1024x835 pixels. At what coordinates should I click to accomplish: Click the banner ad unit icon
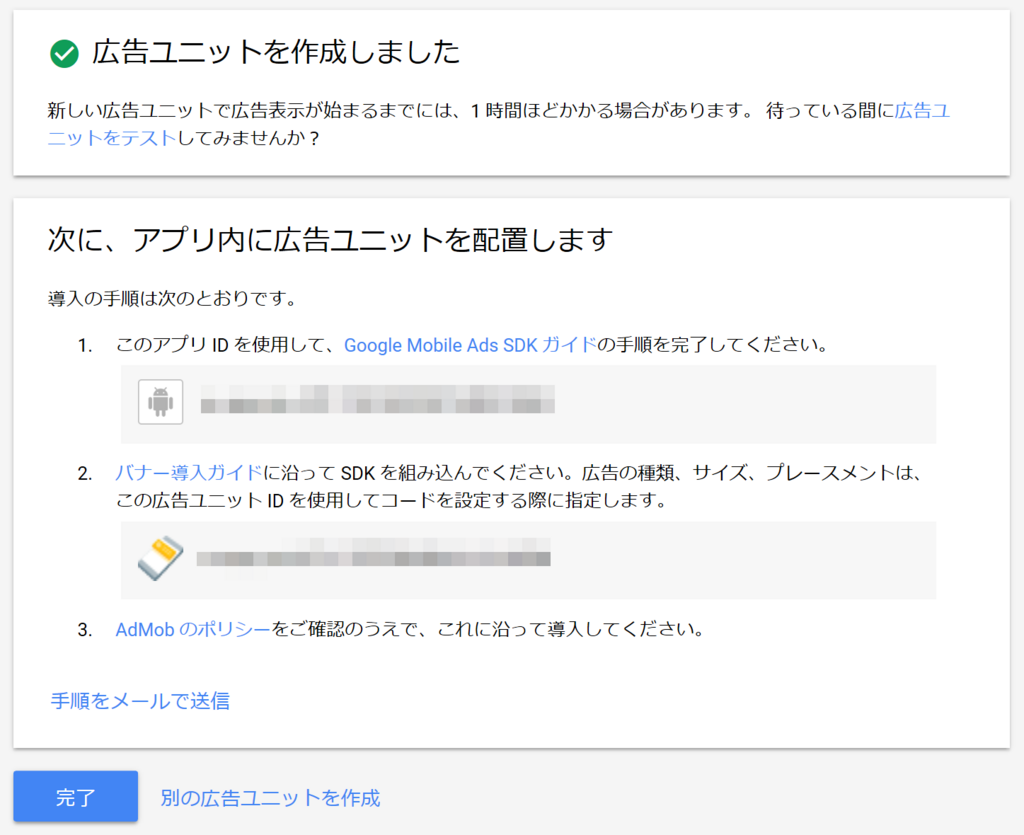(162, 560)
